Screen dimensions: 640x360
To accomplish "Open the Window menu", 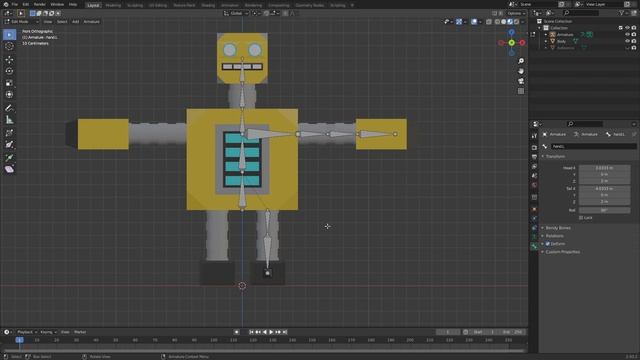I will (x=57, y=4).
